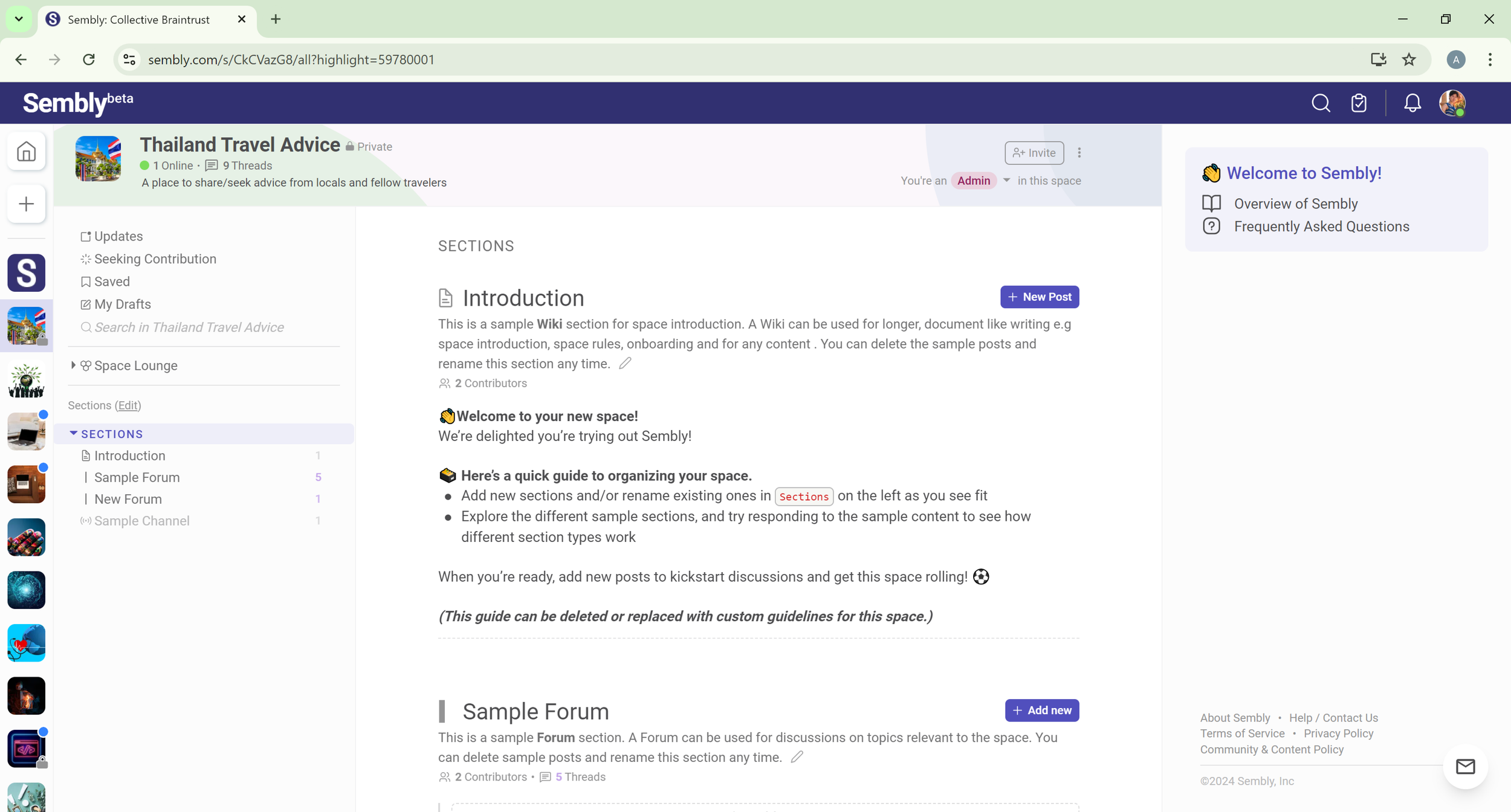The width and height of the screenshot is (1511, 812).
Task: Click the Search in Thailand Travel Advice field
Action: point(189,327)
